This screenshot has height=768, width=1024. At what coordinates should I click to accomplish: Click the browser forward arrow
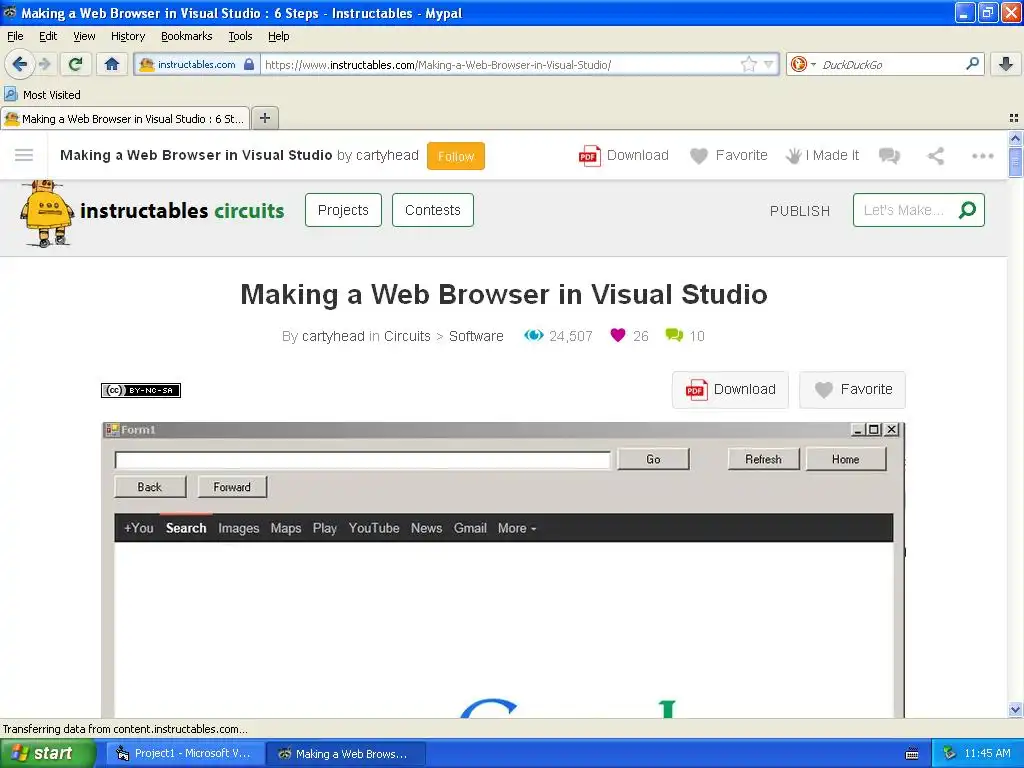45,64
